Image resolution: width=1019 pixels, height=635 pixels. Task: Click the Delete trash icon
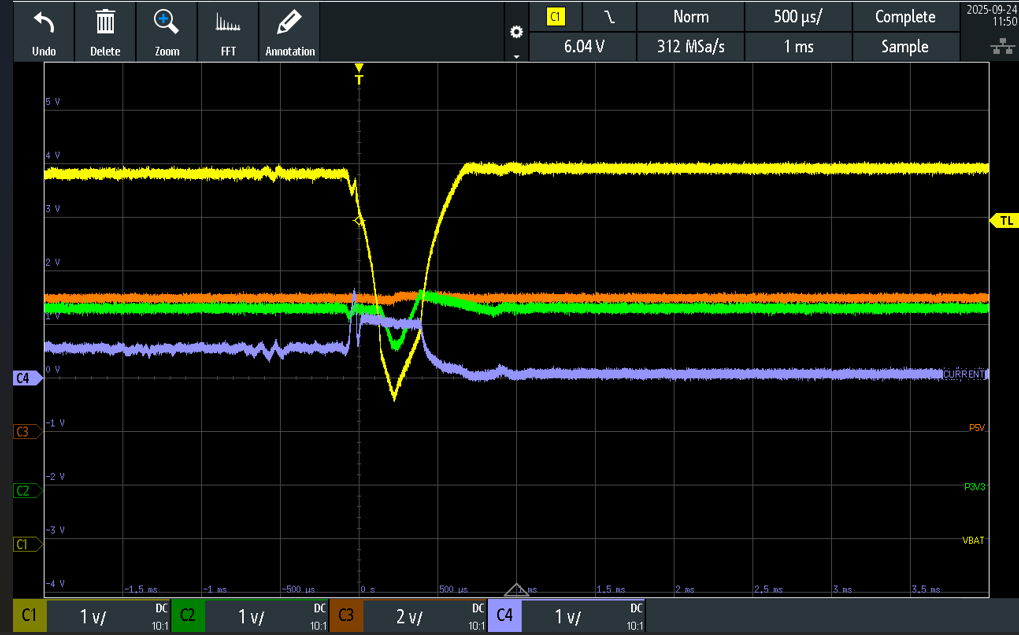click(105, 32)
